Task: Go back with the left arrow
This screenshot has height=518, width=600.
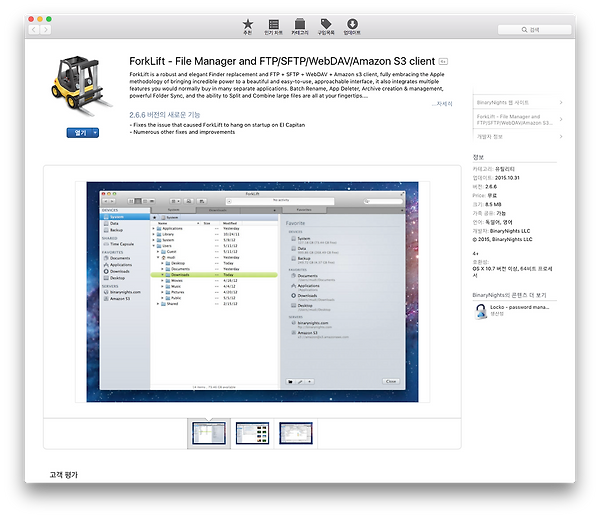Action: tap(34, 29)
